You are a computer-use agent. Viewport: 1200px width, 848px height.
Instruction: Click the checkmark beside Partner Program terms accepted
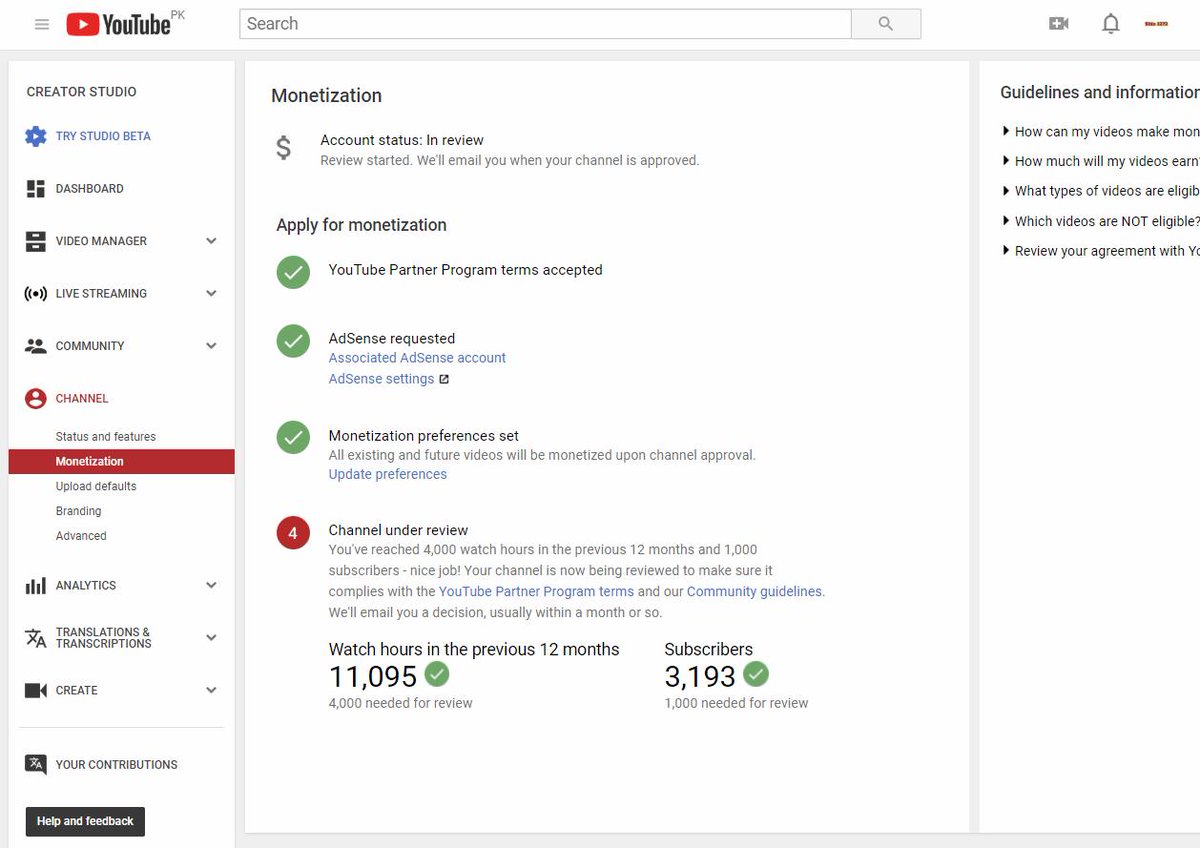point(293,272)
